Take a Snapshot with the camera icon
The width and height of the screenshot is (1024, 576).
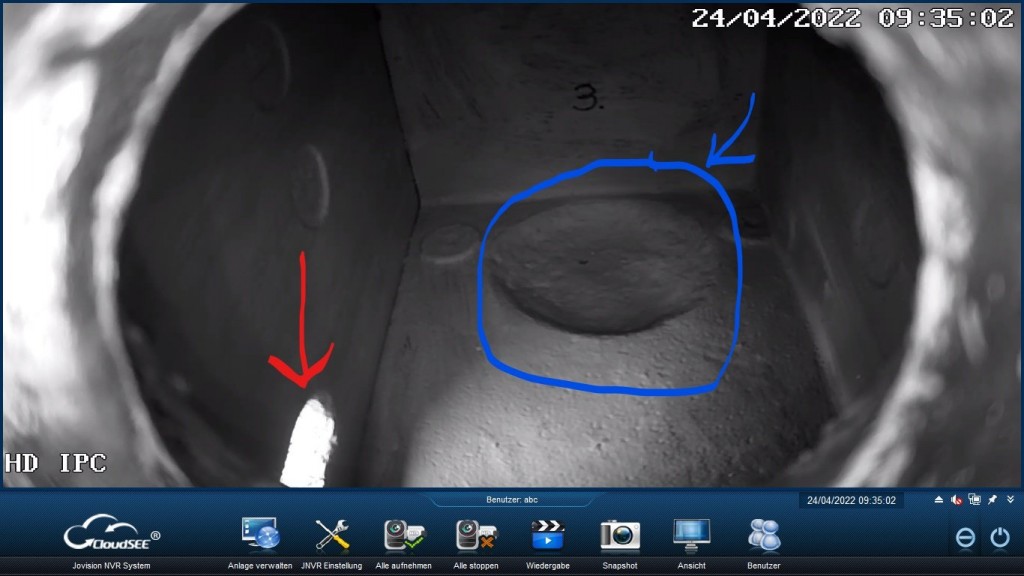pyautogui.click(x=620, y=535)
